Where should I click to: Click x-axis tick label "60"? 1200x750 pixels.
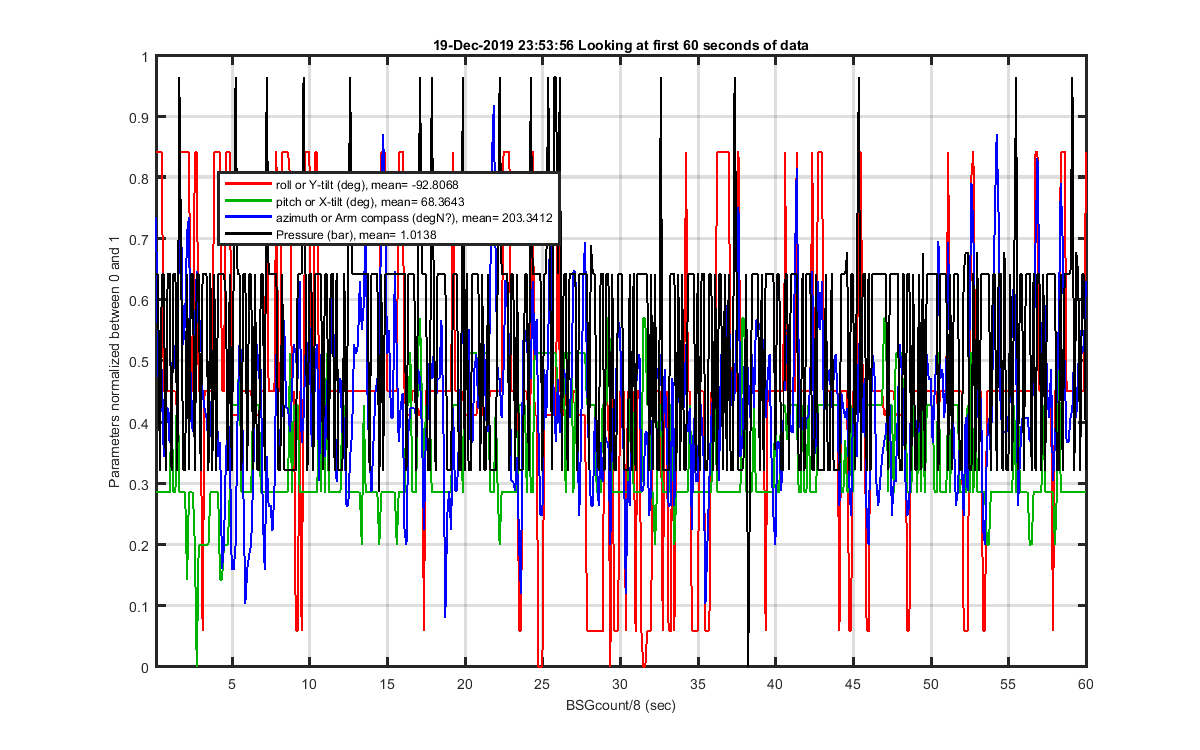click(x=1086, y=684)
